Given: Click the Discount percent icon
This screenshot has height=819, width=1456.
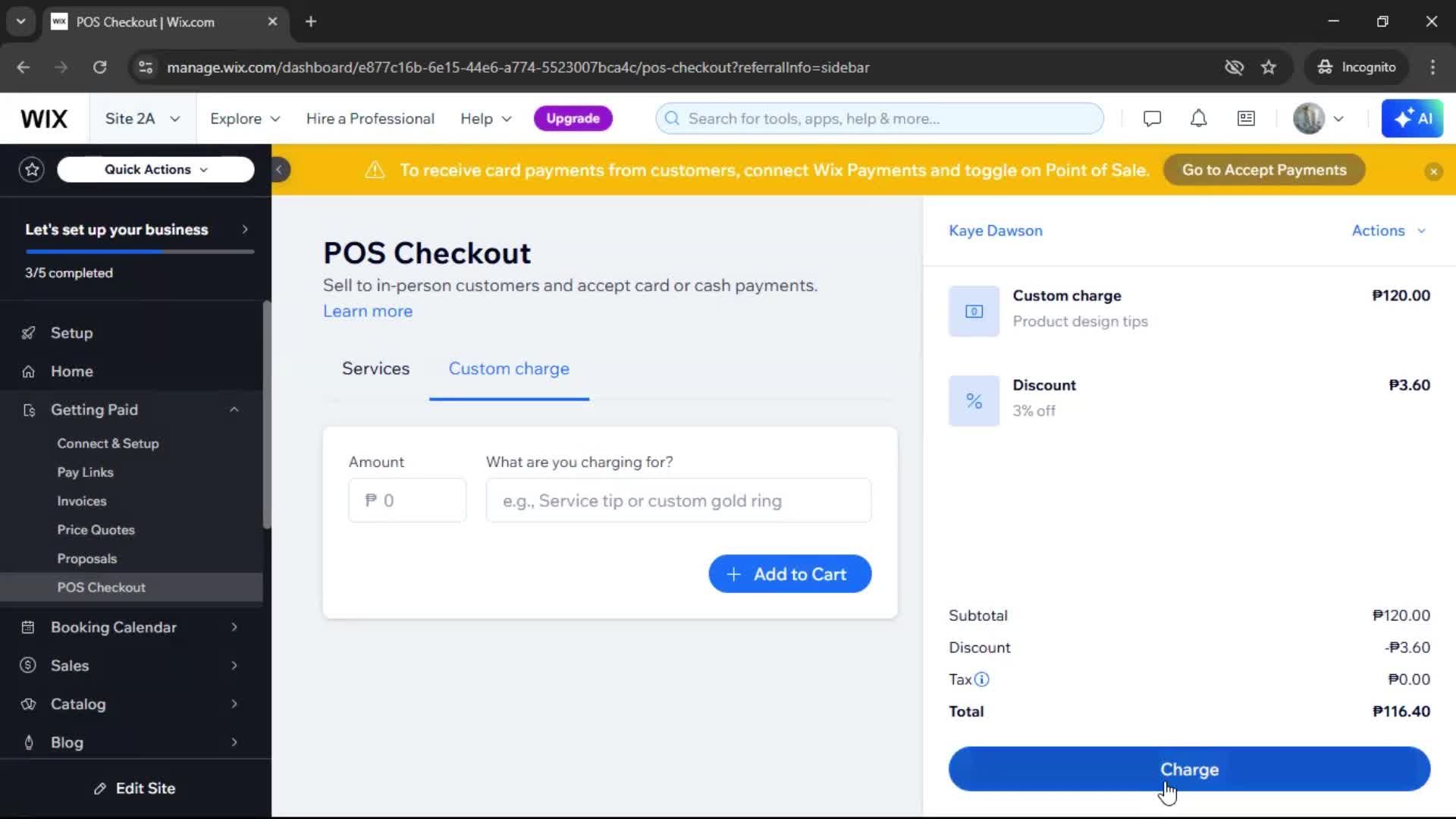Looking at the screenshot, I should (974, 401).
